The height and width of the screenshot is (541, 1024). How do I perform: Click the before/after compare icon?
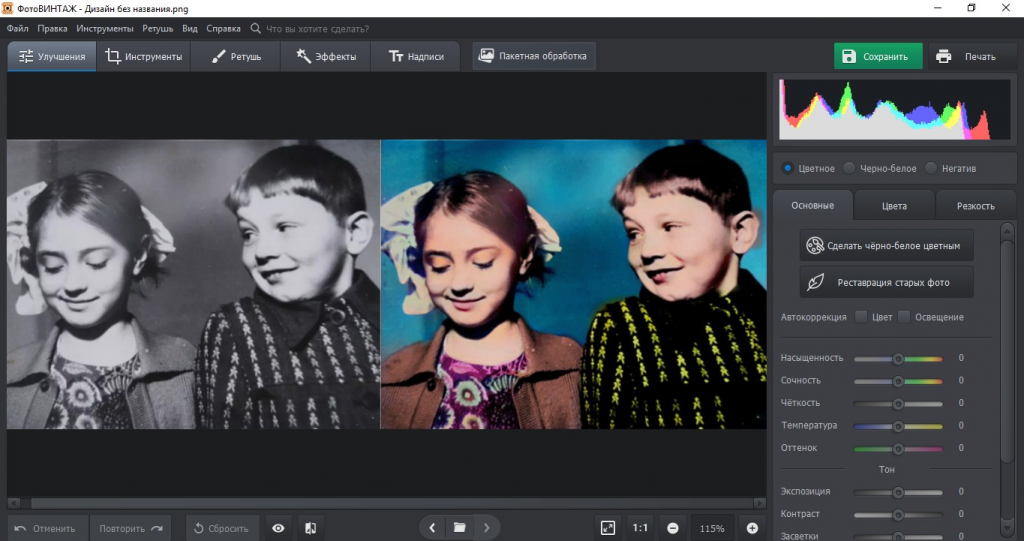tap(310, 528)
